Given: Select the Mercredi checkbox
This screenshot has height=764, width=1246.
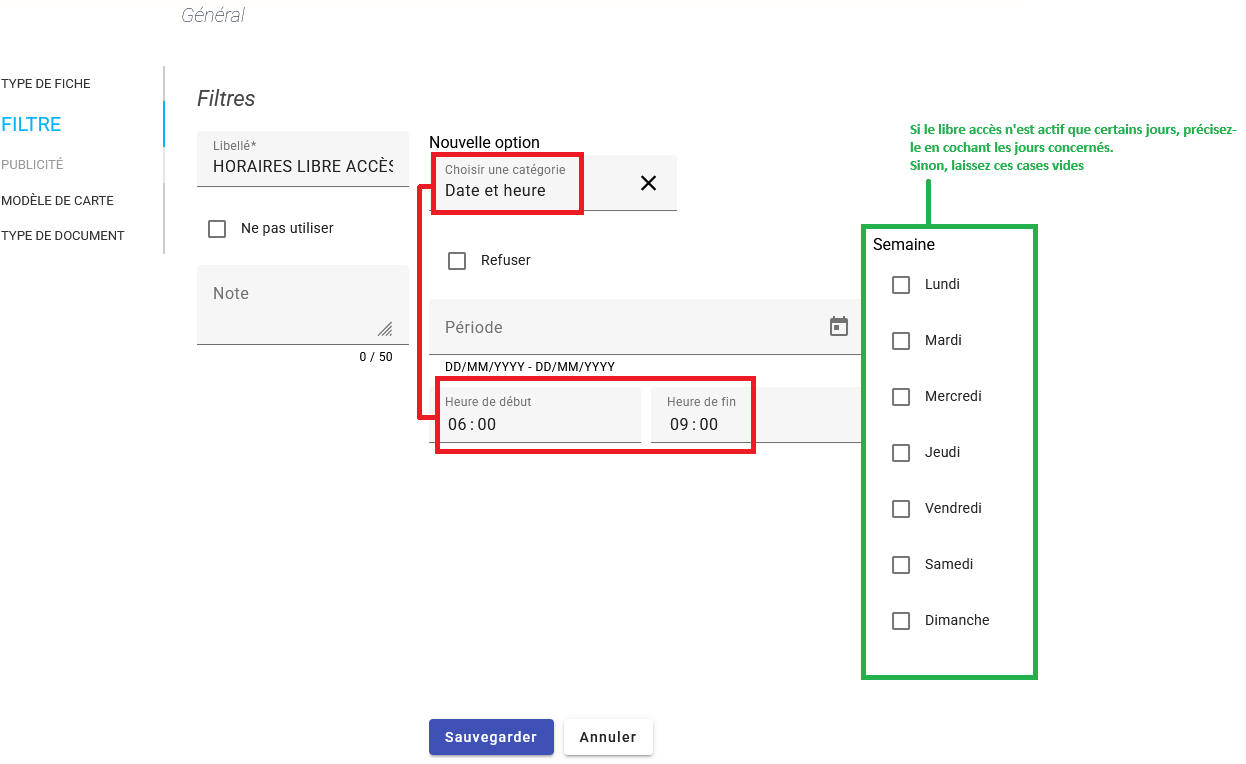Looking at the screenshot, I should click(x=901, y=397).
